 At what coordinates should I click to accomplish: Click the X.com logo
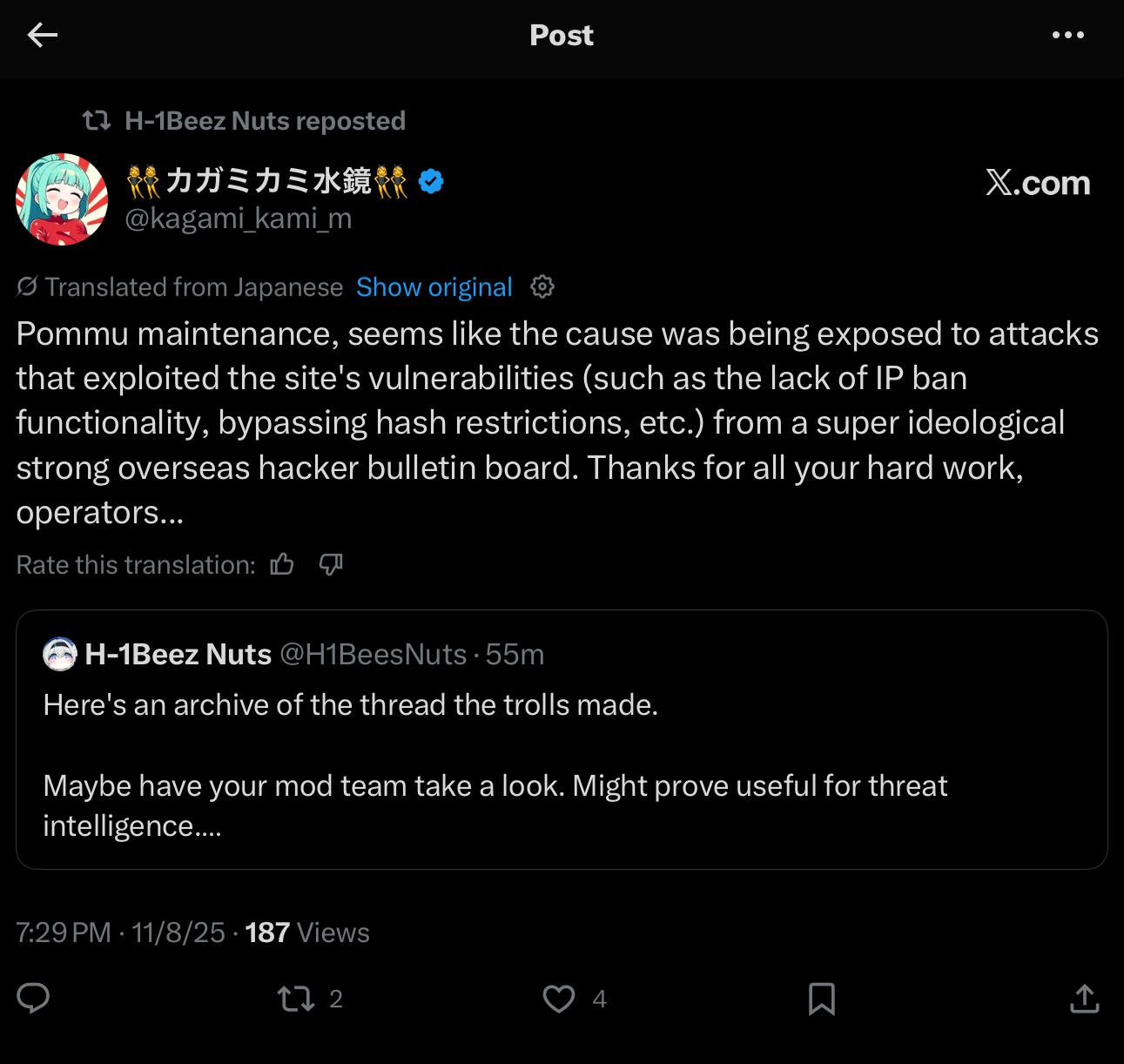[1038, 183]
